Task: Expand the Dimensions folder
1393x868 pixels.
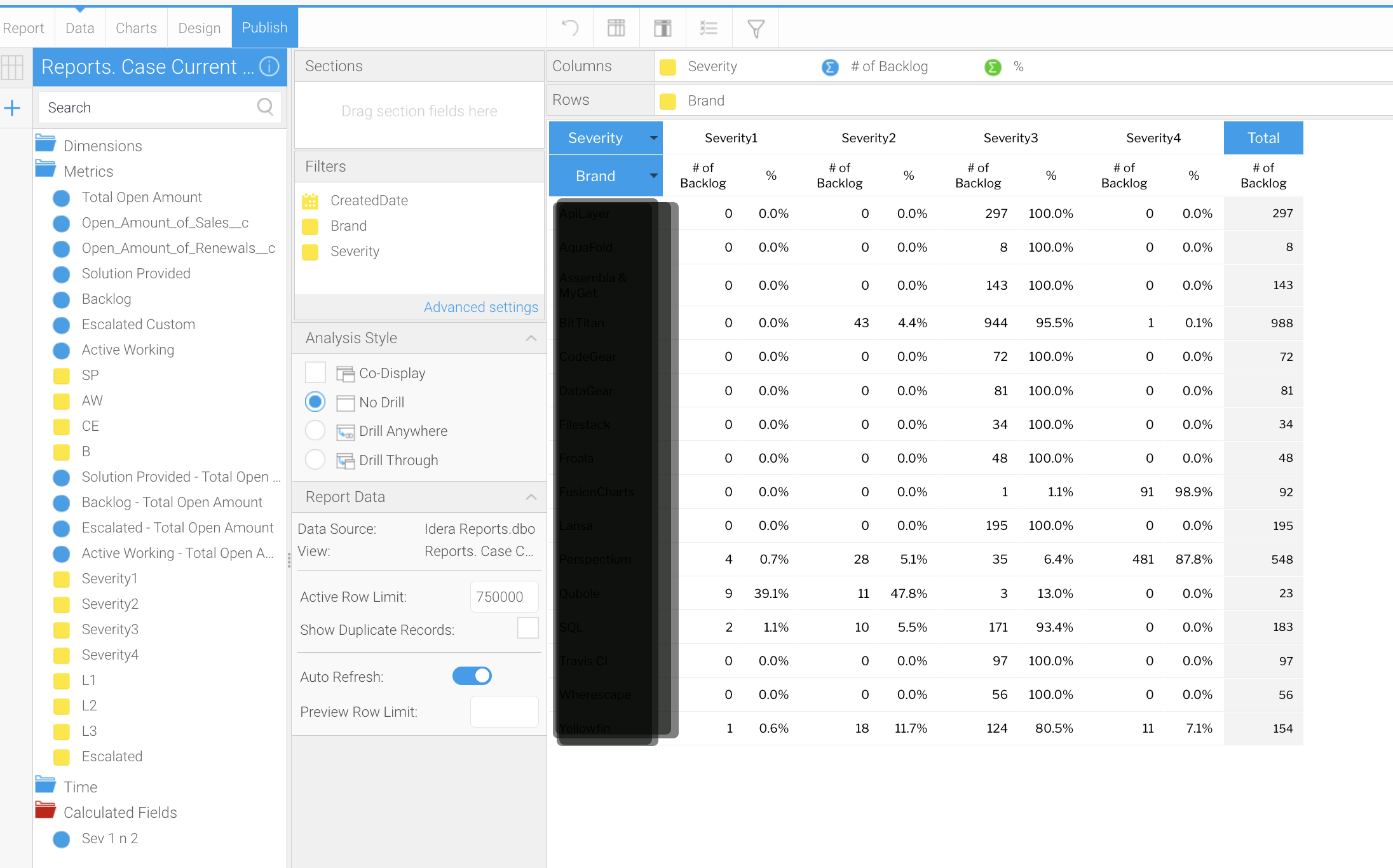Action: point(45,143)
